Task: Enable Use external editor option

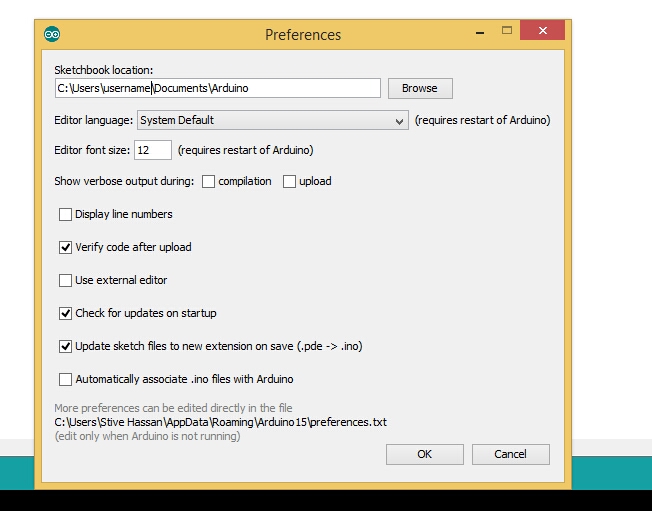Action: tap(65, 280)
